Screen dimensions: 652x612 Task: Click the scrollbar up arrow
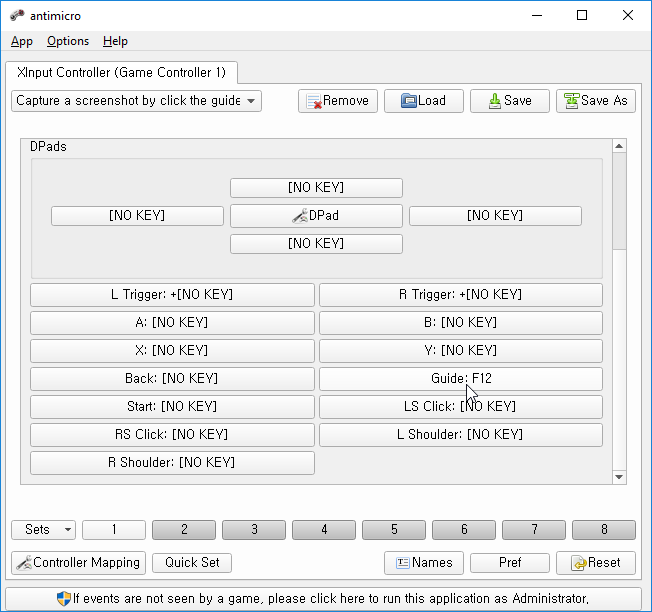point(619,146)
